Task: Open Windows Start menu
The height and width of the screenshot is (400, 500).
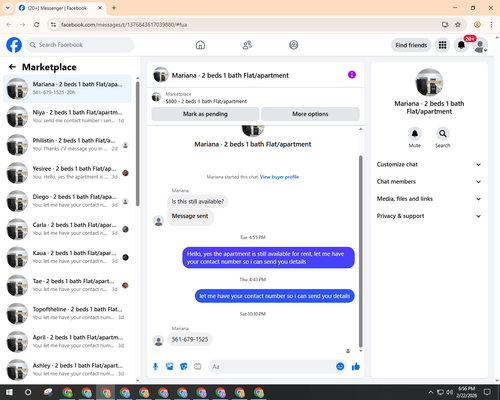Action: point(9,392)
